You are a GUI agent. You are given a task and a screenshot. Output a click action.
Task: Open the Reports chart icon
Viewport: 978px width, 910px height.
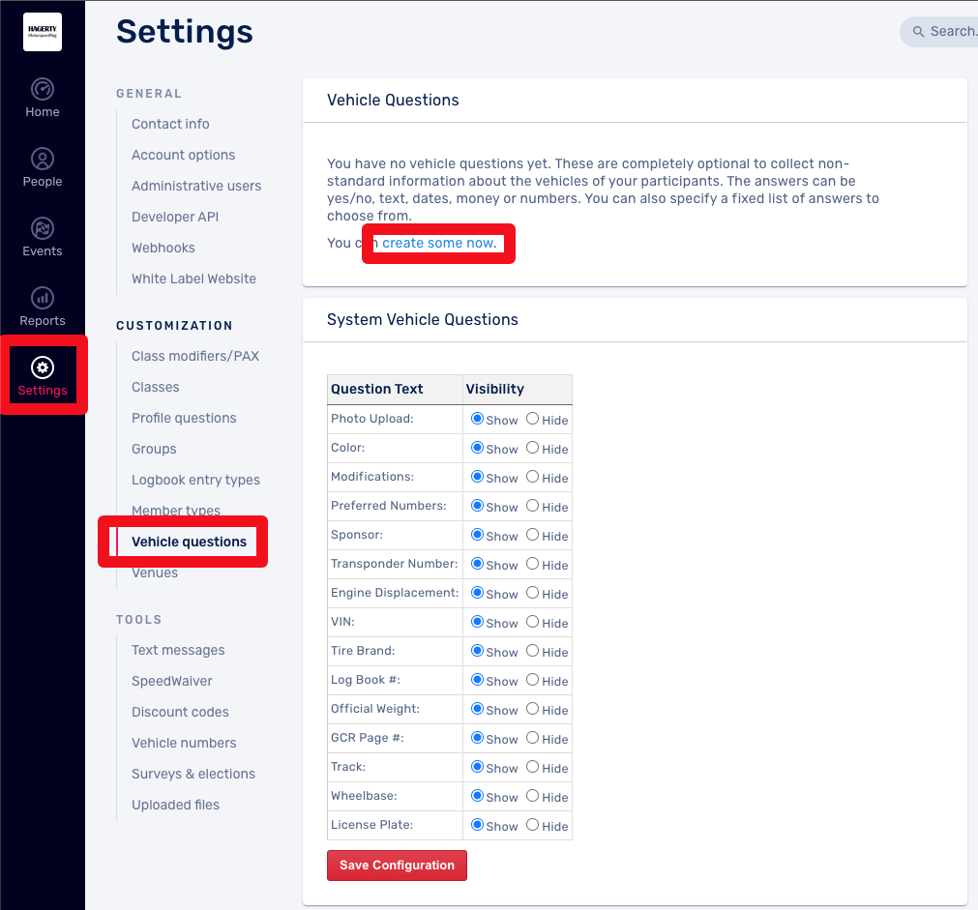click(42, 298)
